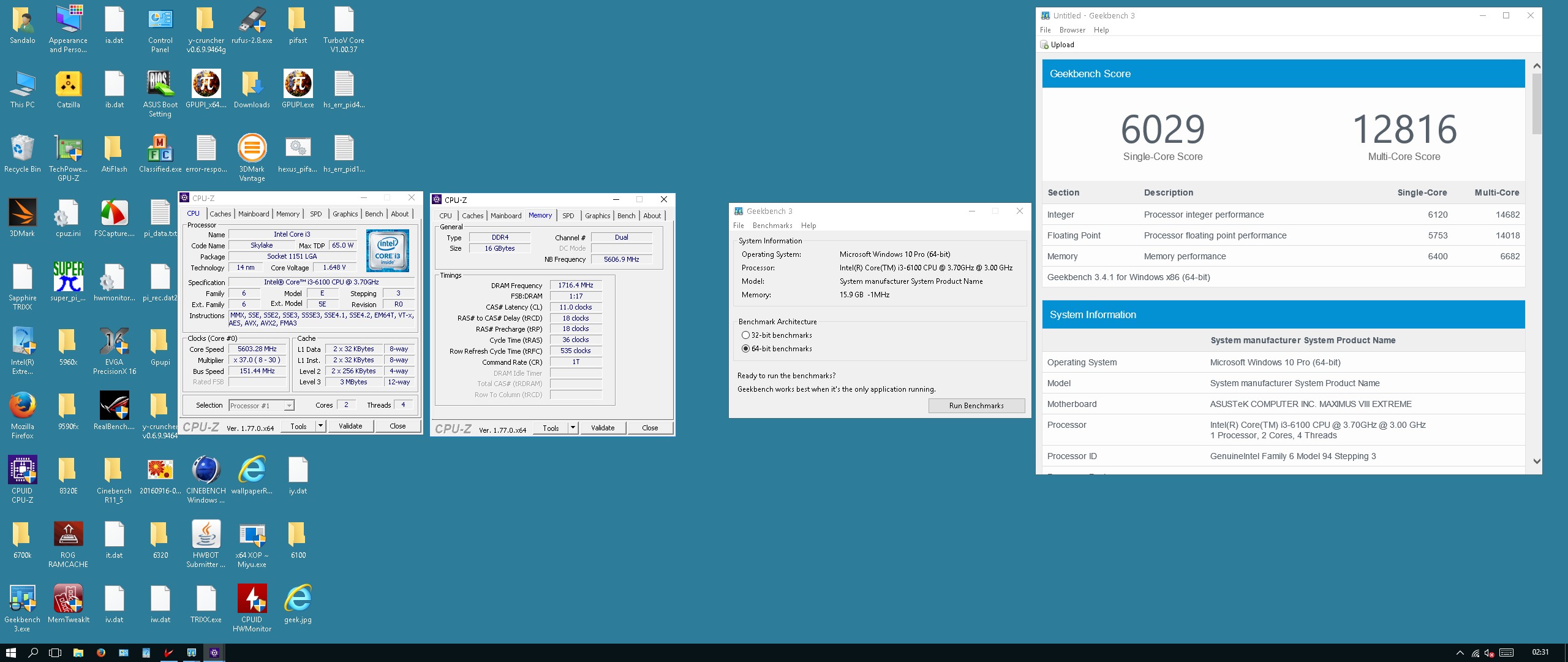Open the TurboV Core V1.00.37 file
The height and width of the screenshot is (662, 1568).
pyautogui.click(x=344, y=29)
